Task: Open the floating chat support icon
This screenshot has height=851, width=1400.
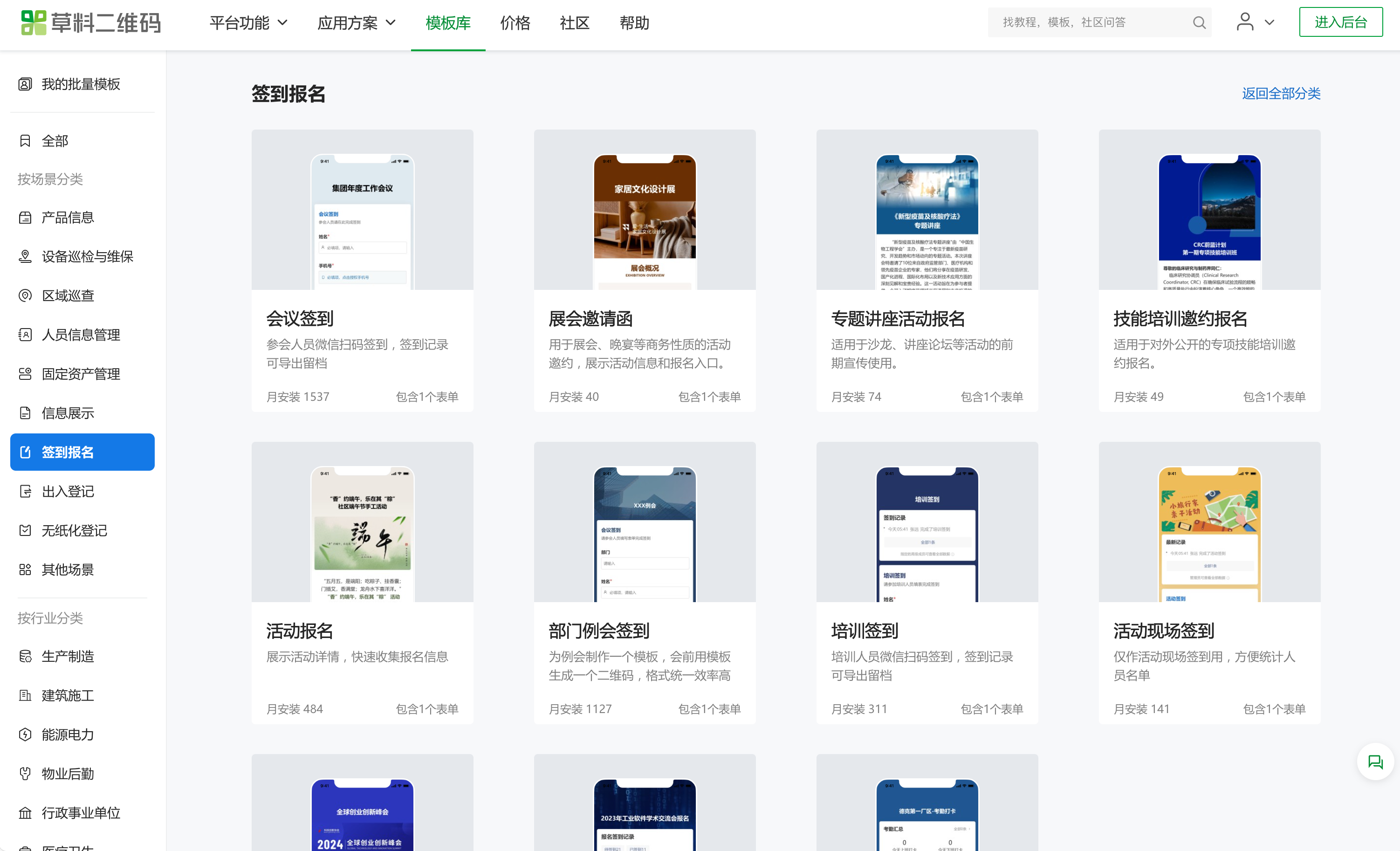Action: click(1375, 762)
